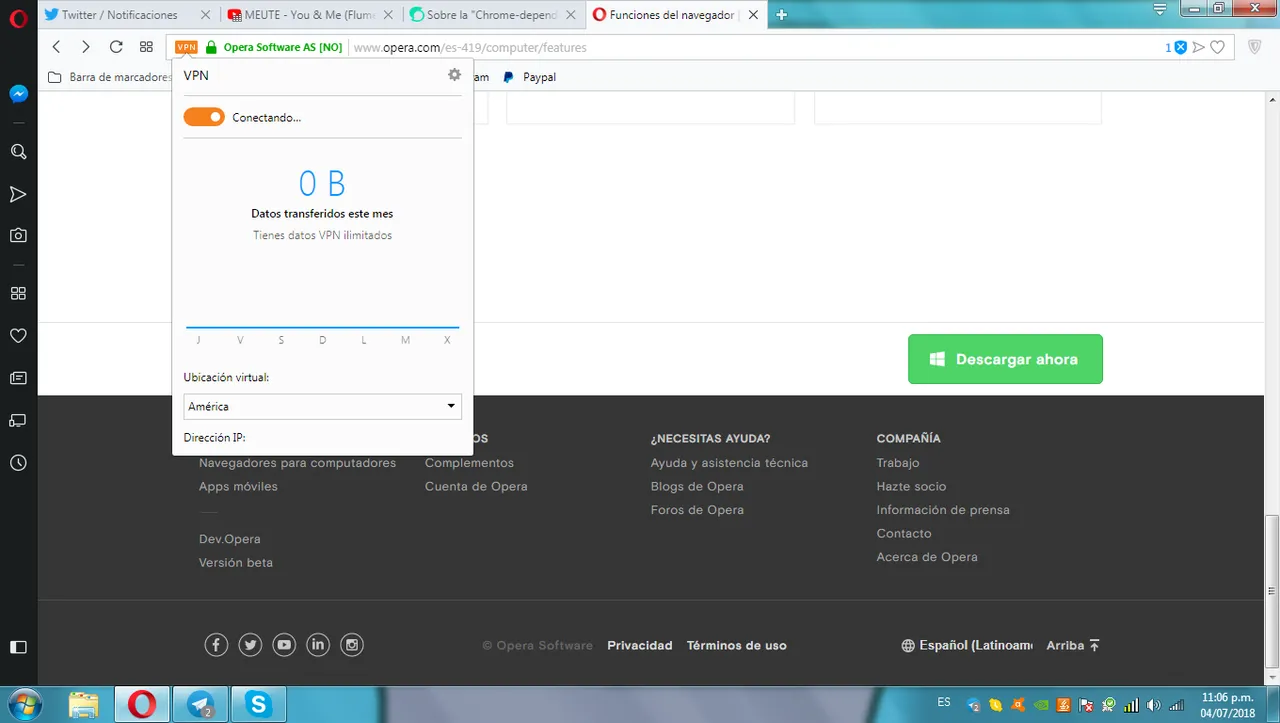The image size is (1280, 723).
Task: Open Speed Dial grid icon in toolbar
Action: (146, 47)
